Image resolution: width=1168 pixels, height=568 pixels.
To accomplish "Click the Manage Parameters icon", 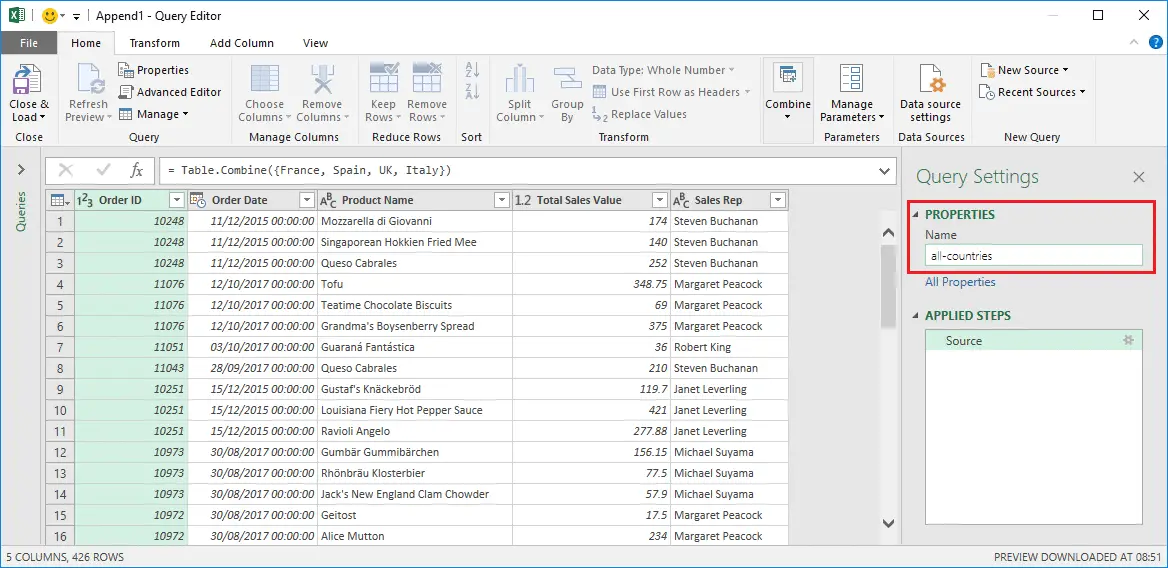I will pyautogui.click(x=851, y=80).
